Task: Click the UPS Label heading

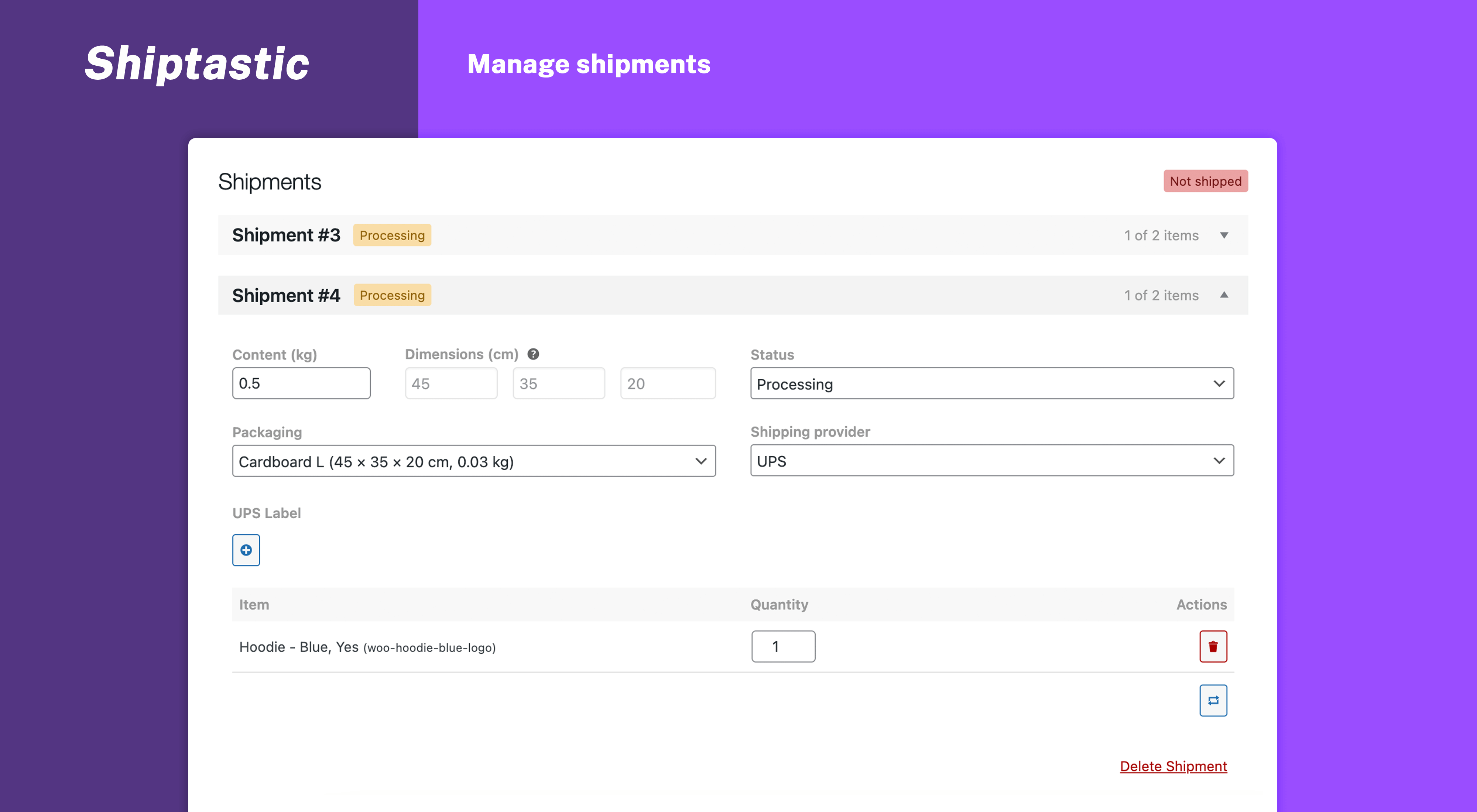Action: coord(267,513)
